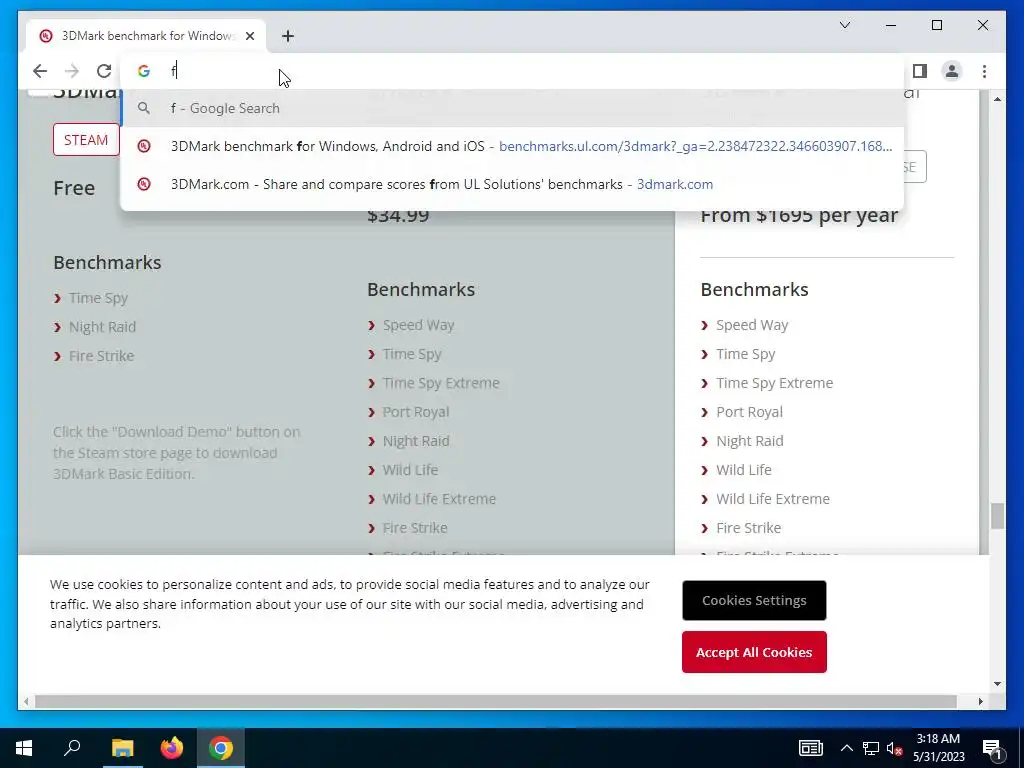The width and height of the screenshot is (1024, 768).
Task: Select the 3DMark benchmark for Windows tab
Action: (x=146, y=36)
